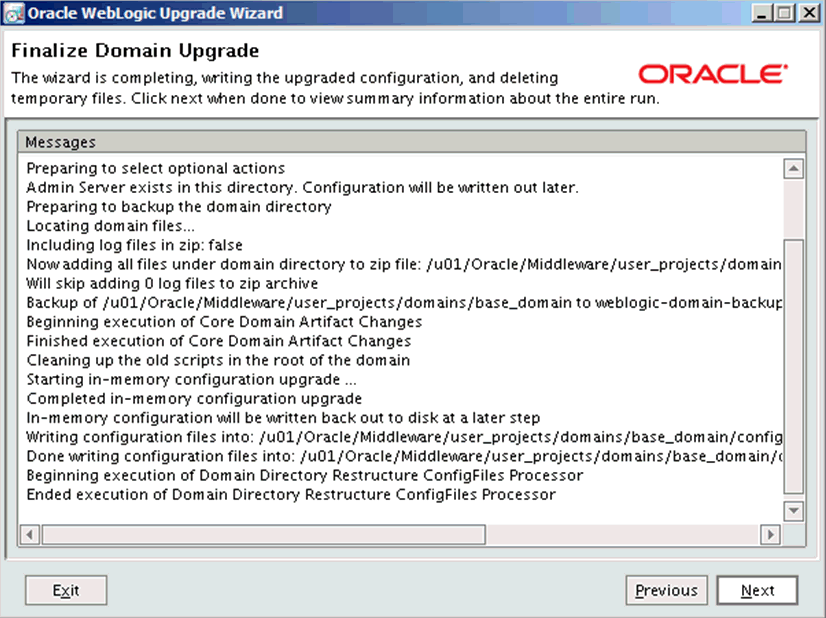Select the 'Admin Server exists in this directory' line
Image resolution: width=826 pixels, height=618 pixels.
click(x=302, y=188)
